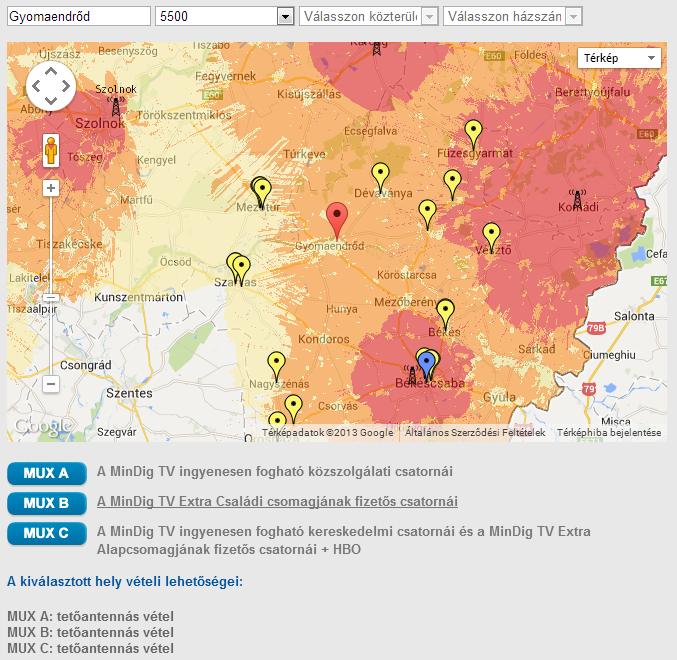Expand the Válasszon közterület dropdown
This screenshot has width=677, height=660.
point(369,16)
